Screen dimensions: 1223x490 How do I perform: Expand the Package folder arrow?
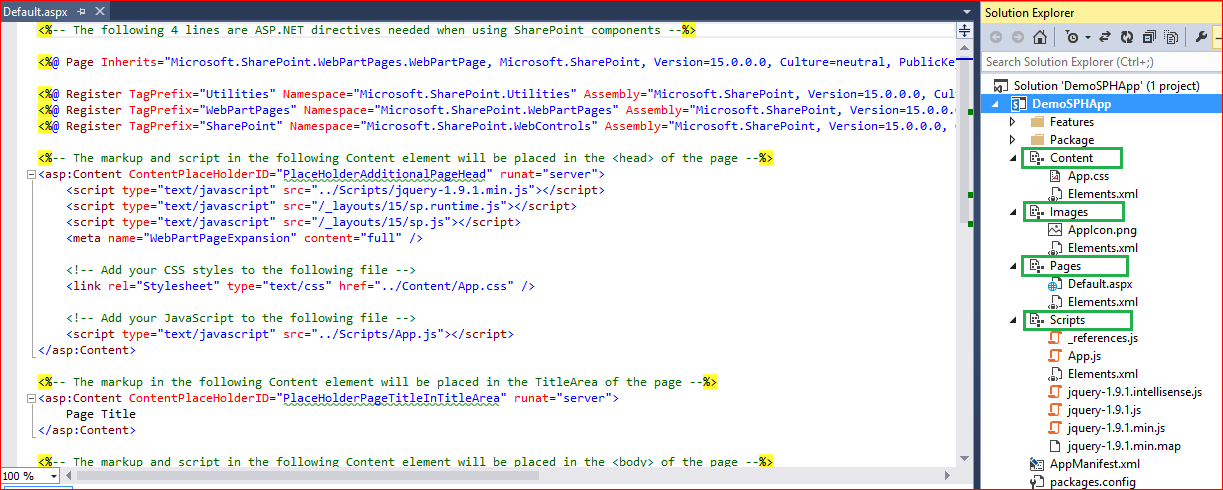click(1012, 140)
